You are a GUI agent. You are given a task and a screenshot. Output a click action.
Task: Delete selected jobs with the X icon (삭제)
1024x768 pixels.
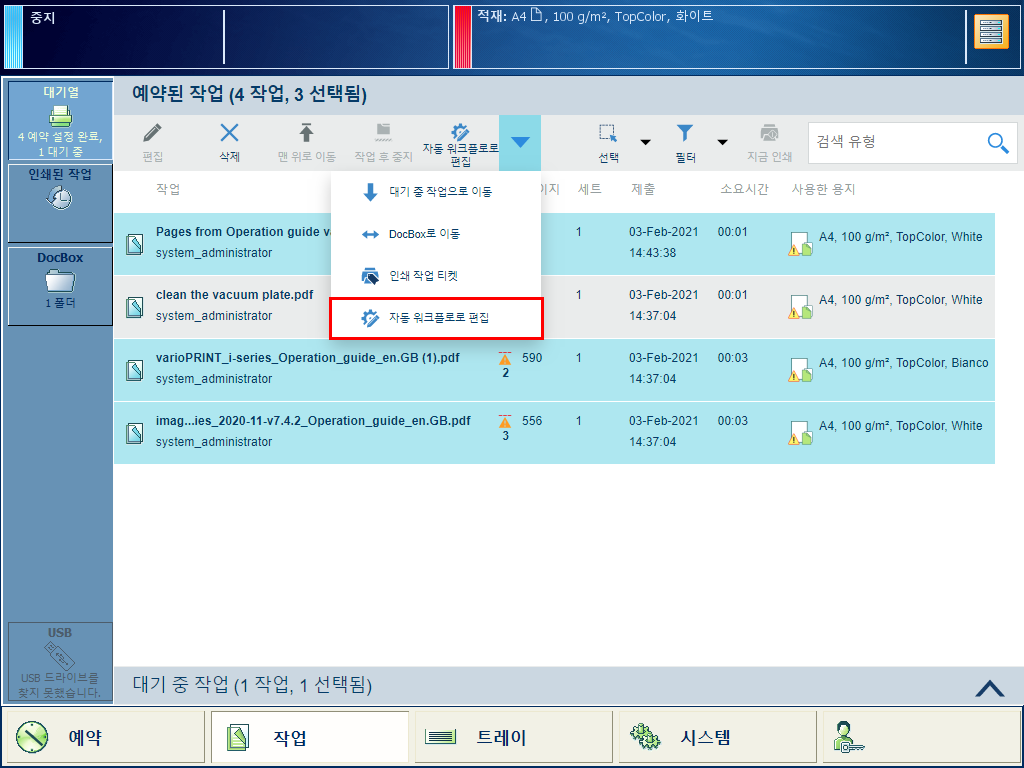229,133
